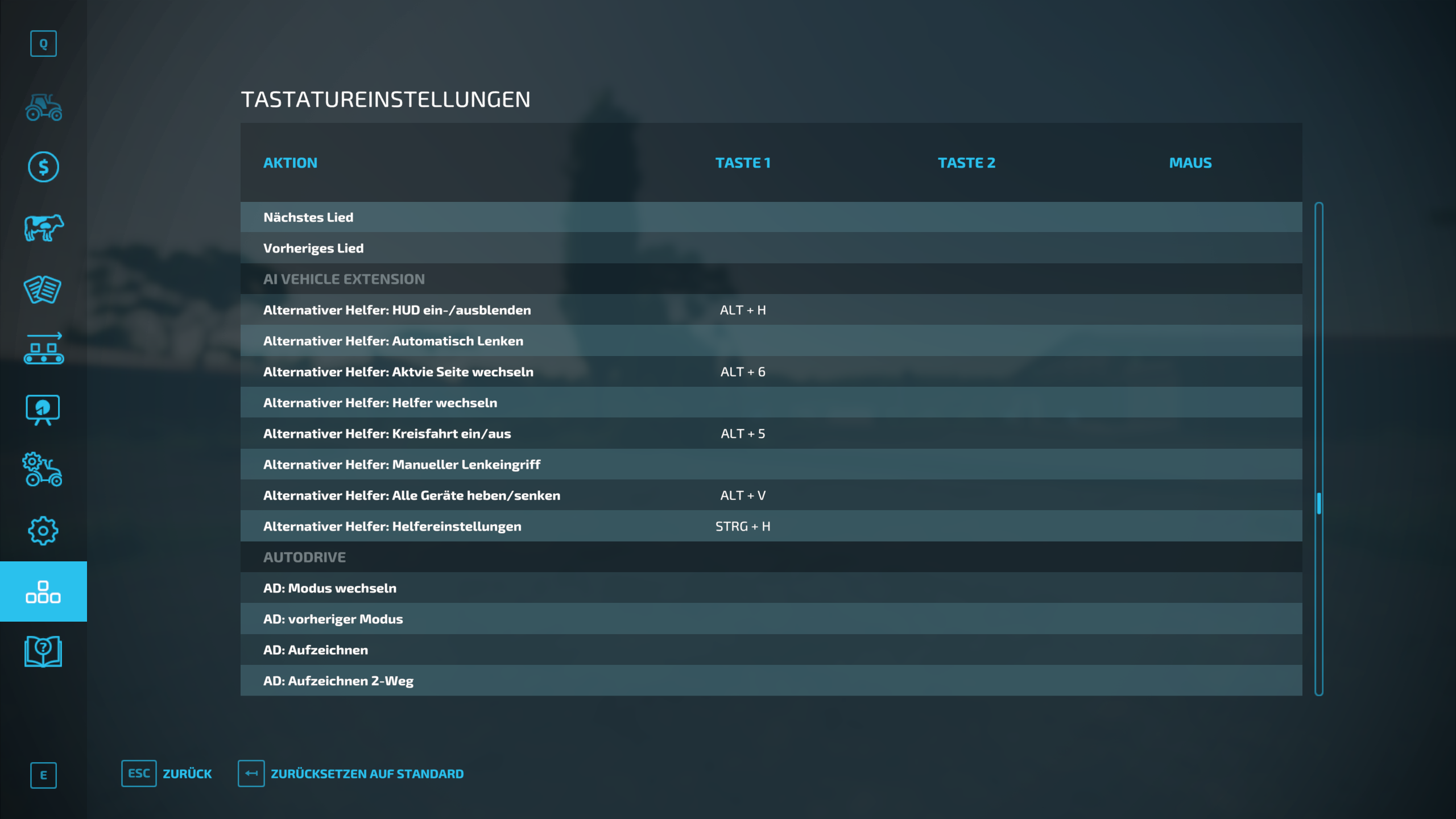The width and height of the screenshot is (1456, 819).
Task: Select STRG + H binding for Helfereinstellungen
Action: (x=743, y=527)
